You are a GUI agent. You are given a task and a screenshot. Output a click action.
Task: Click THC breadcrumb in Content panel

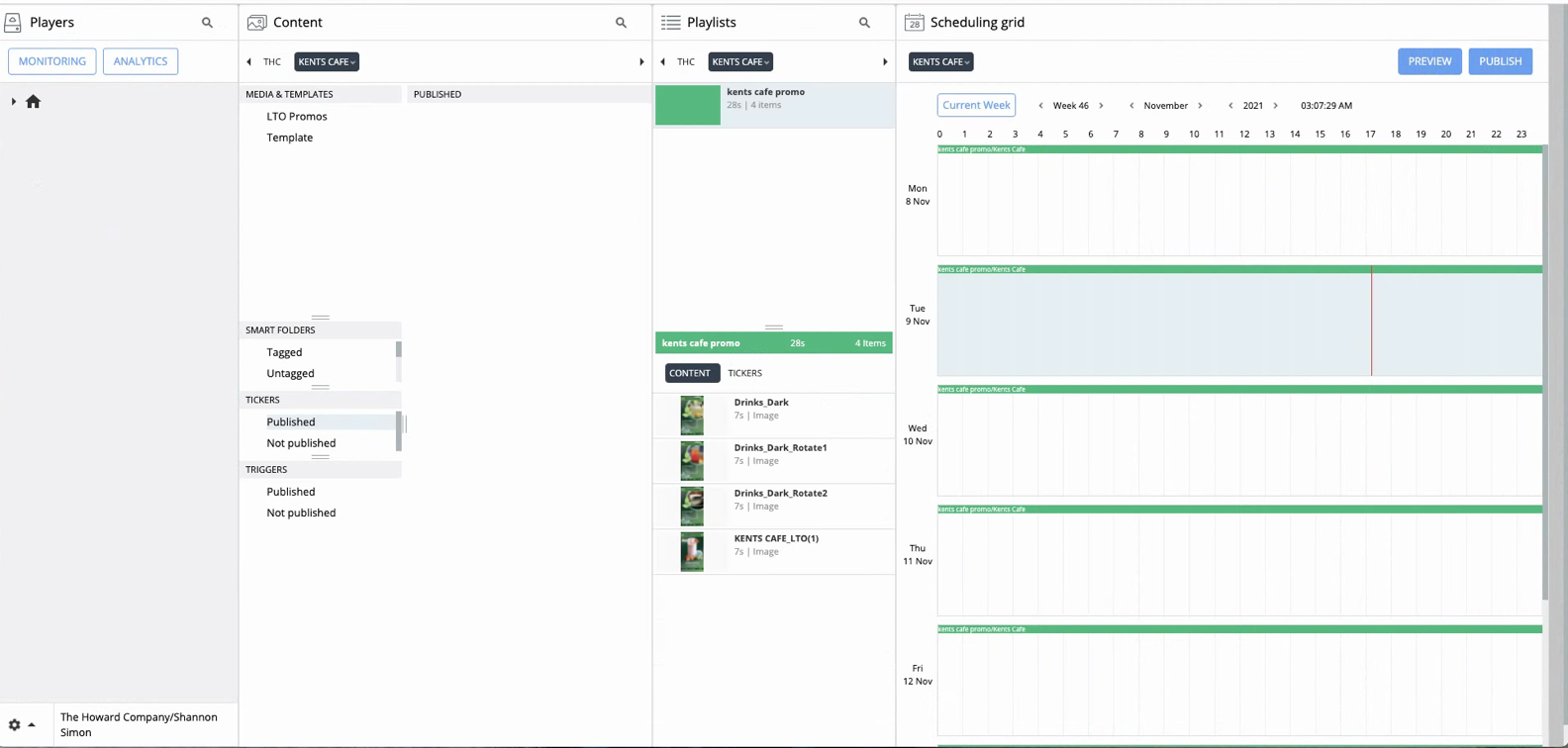pyautogui.click(x=272, y=61)
